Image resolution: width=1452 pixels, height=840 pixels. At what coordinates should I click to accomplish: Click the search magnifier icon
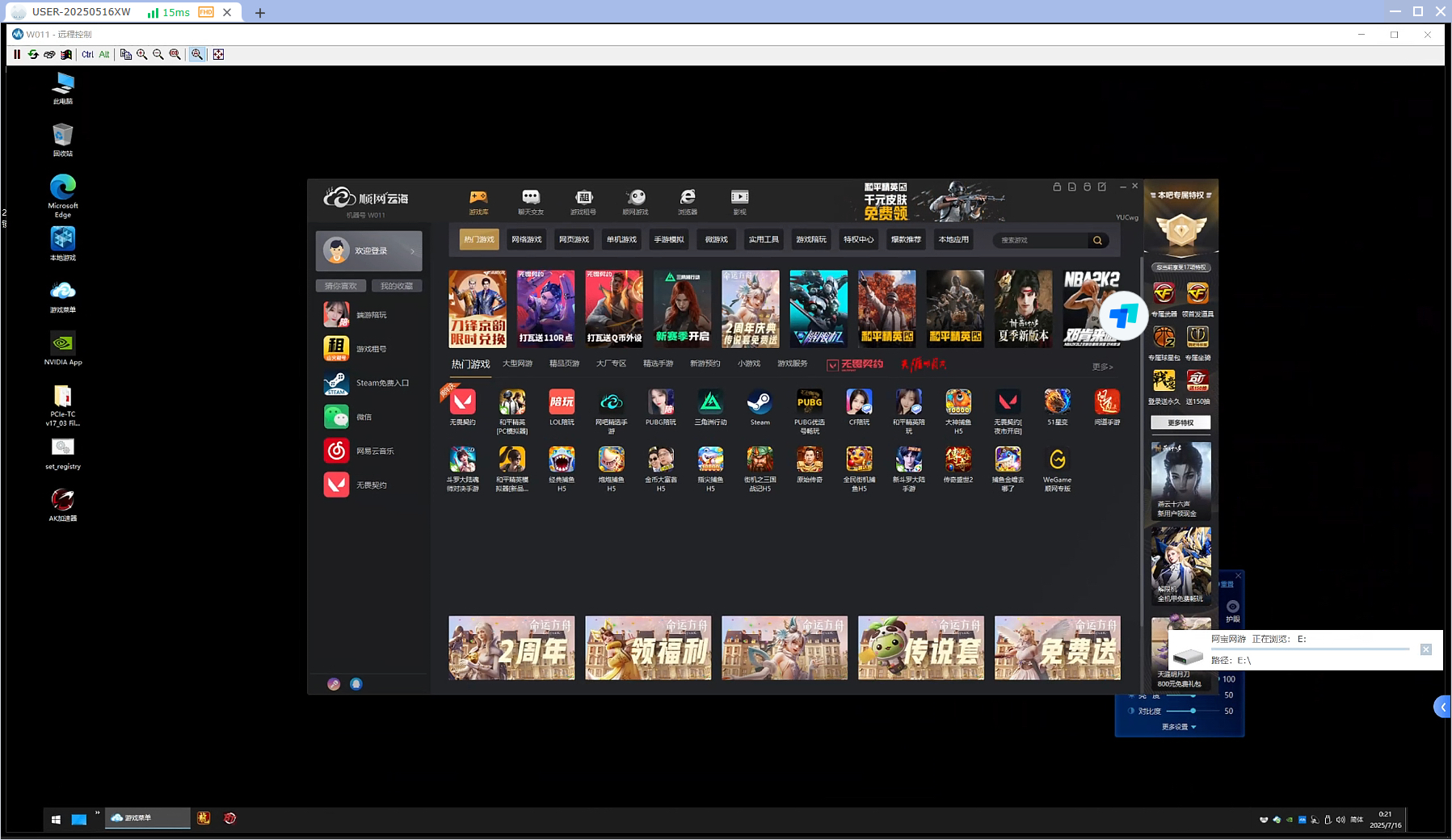[1097, 240]
